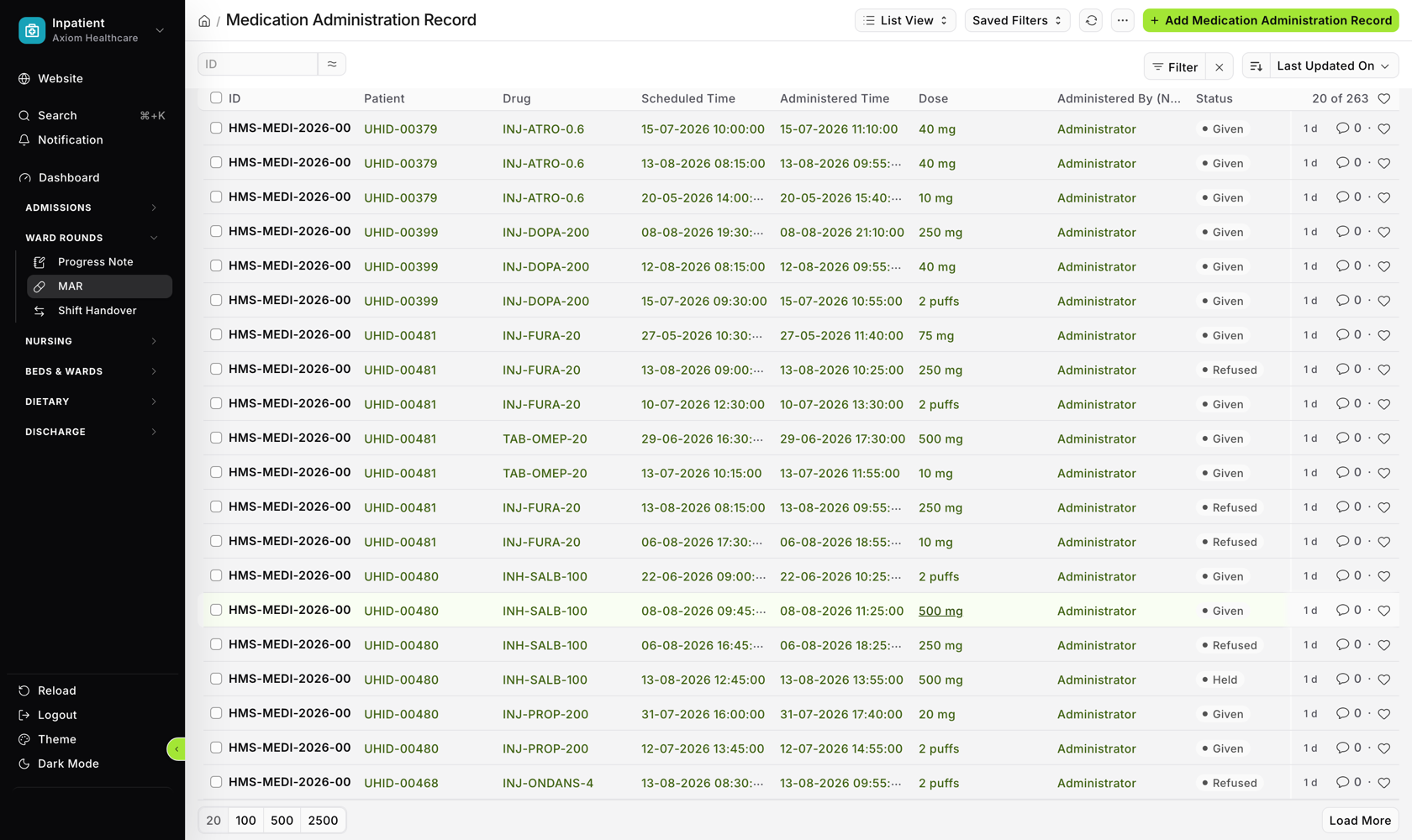The height and width of the screenshot is (840, 1412).
Task: Click the refresh list icon
Action: tap(1091, 20)
